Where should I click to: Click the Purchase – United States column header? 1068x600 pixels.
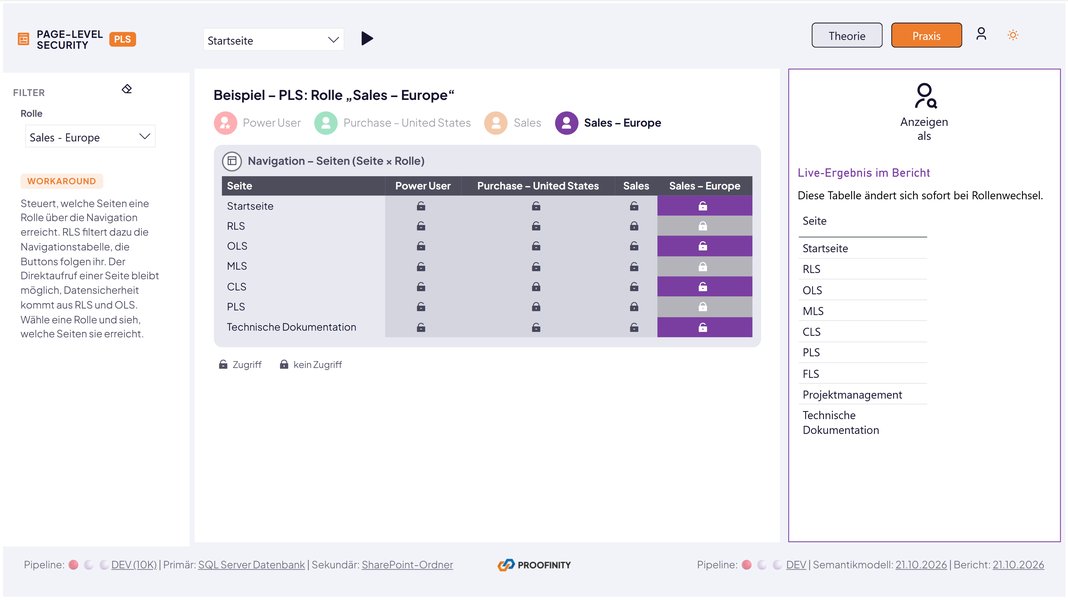tap(538, 186)
